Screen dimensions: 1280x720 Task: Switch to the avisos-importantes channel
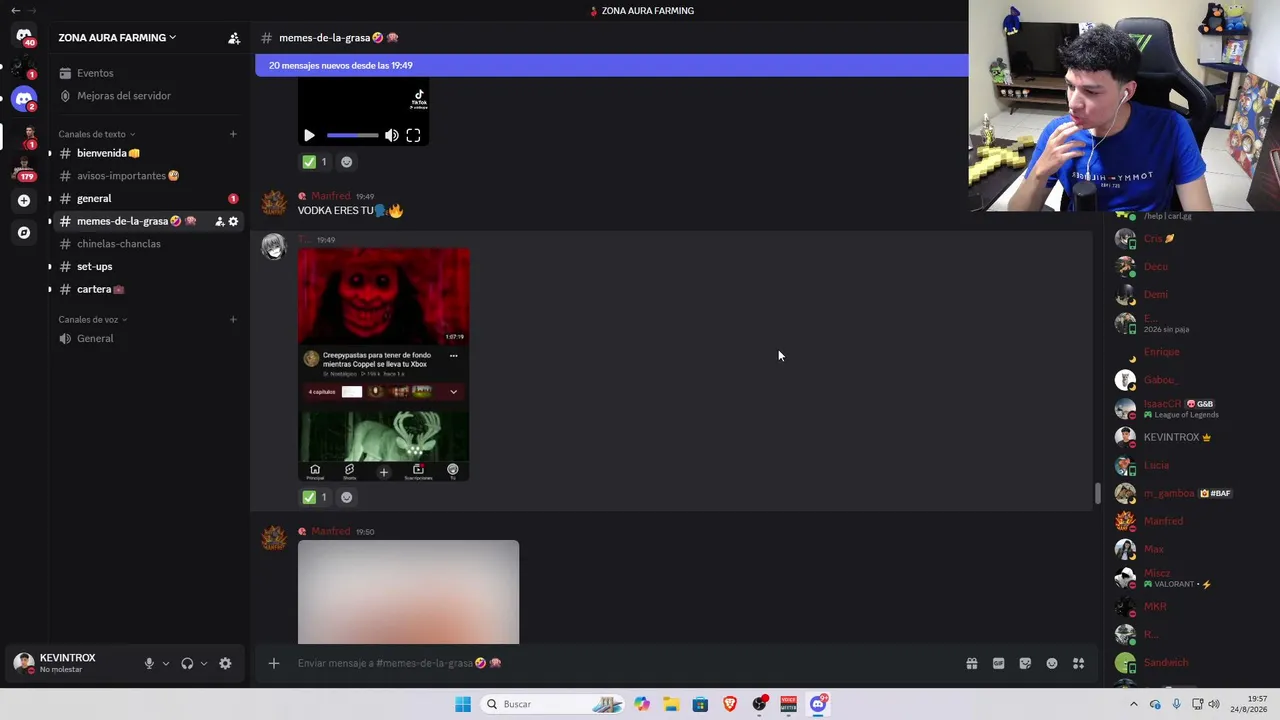tap(148, 176)
